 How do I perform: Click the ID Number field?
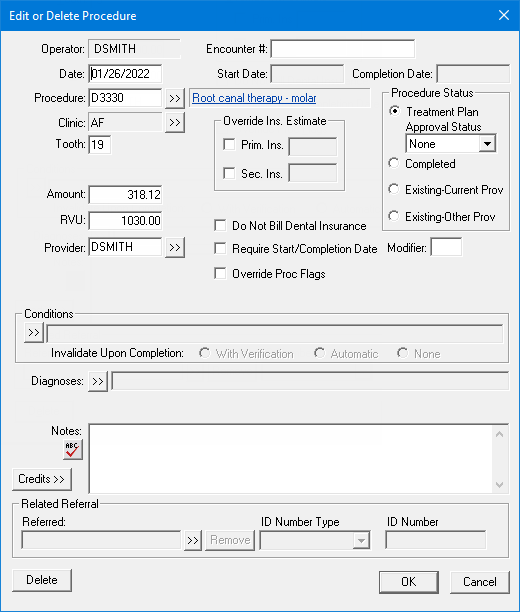(436, 541)
